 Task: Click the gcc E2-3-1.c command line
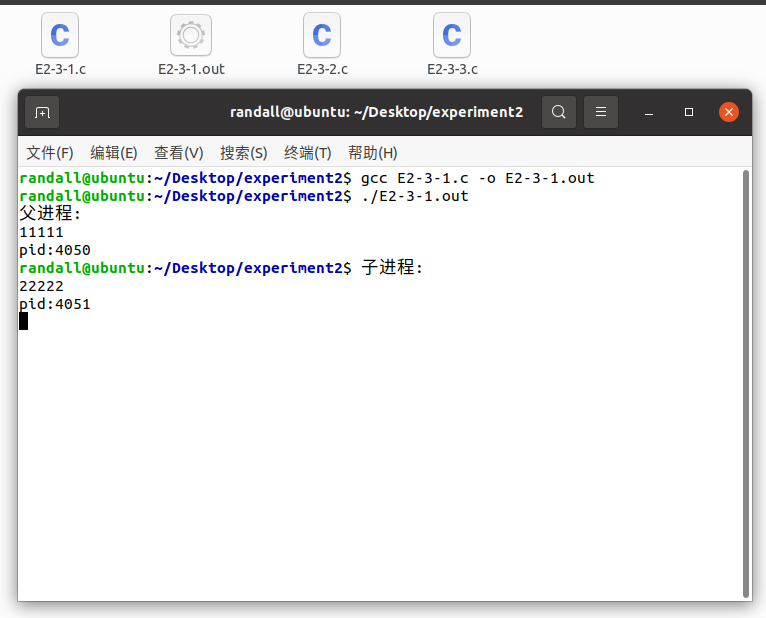[477, 178]
